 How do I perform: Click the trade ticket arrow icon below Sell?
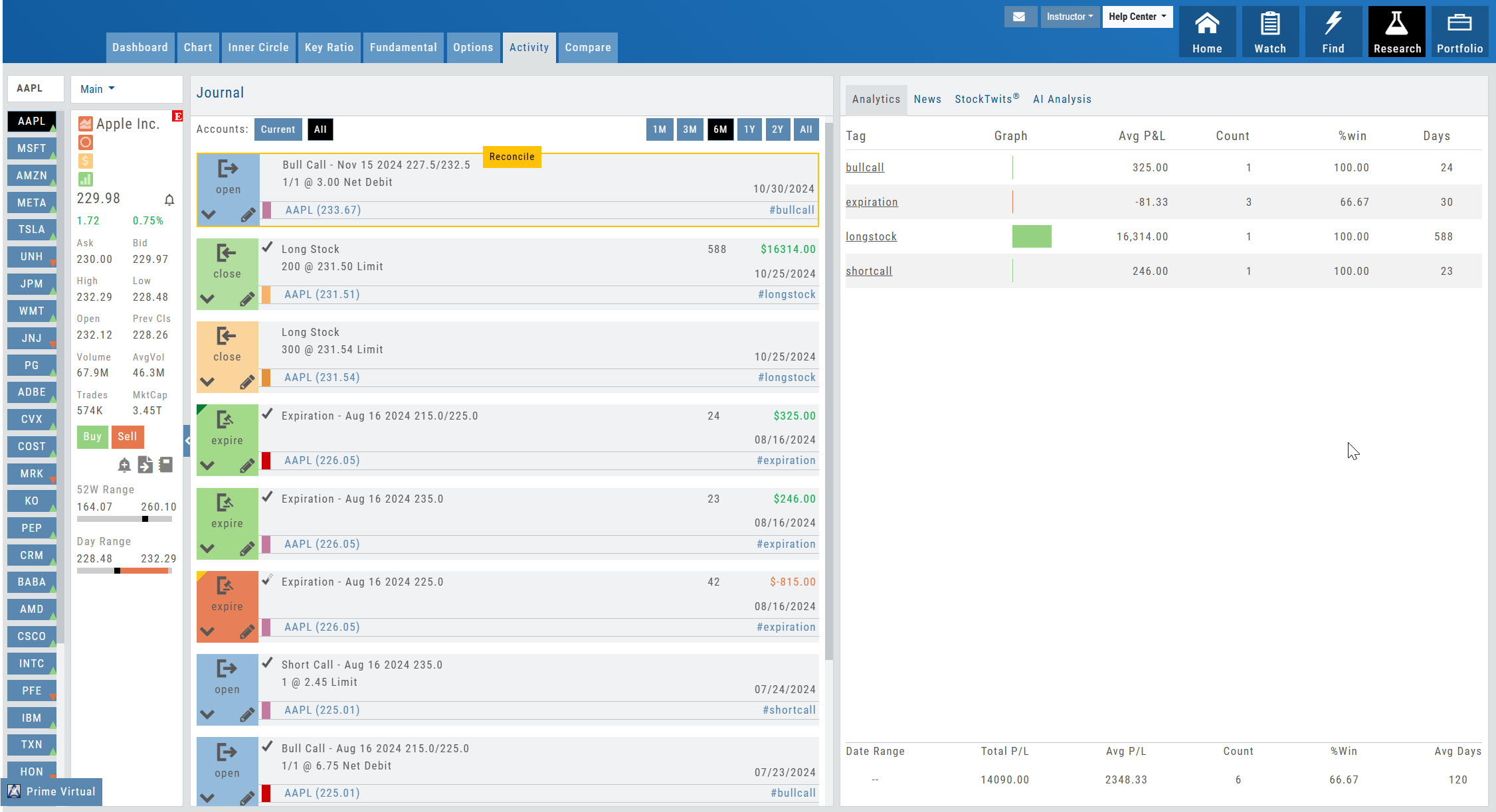(x=145, y=465)
